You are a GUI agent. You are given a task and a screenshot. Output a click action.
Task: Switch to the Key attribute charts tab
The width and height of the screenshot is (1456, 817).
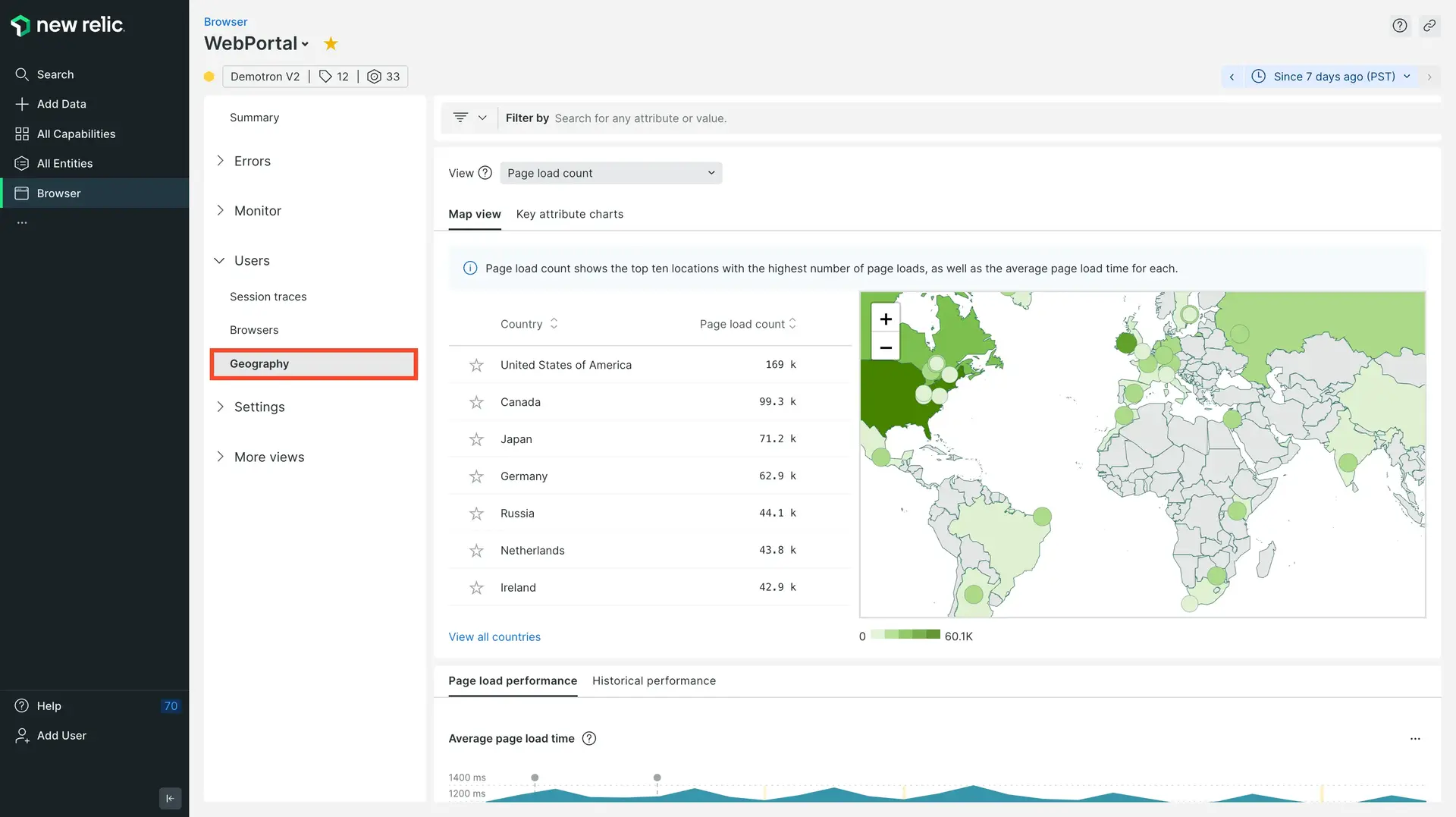click(570, 215)
